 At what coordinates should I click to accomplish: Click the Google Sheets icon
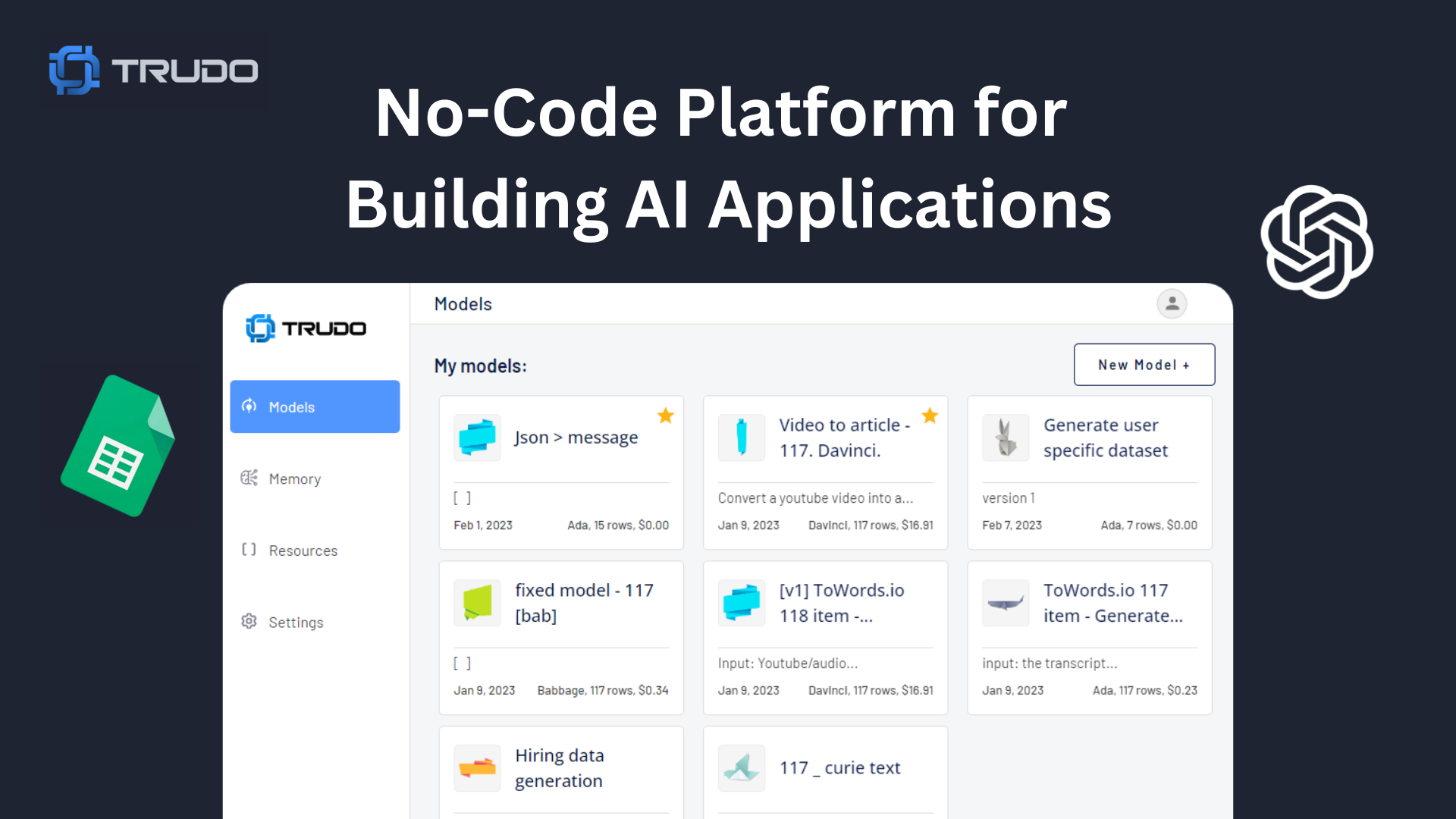point(118,446)
